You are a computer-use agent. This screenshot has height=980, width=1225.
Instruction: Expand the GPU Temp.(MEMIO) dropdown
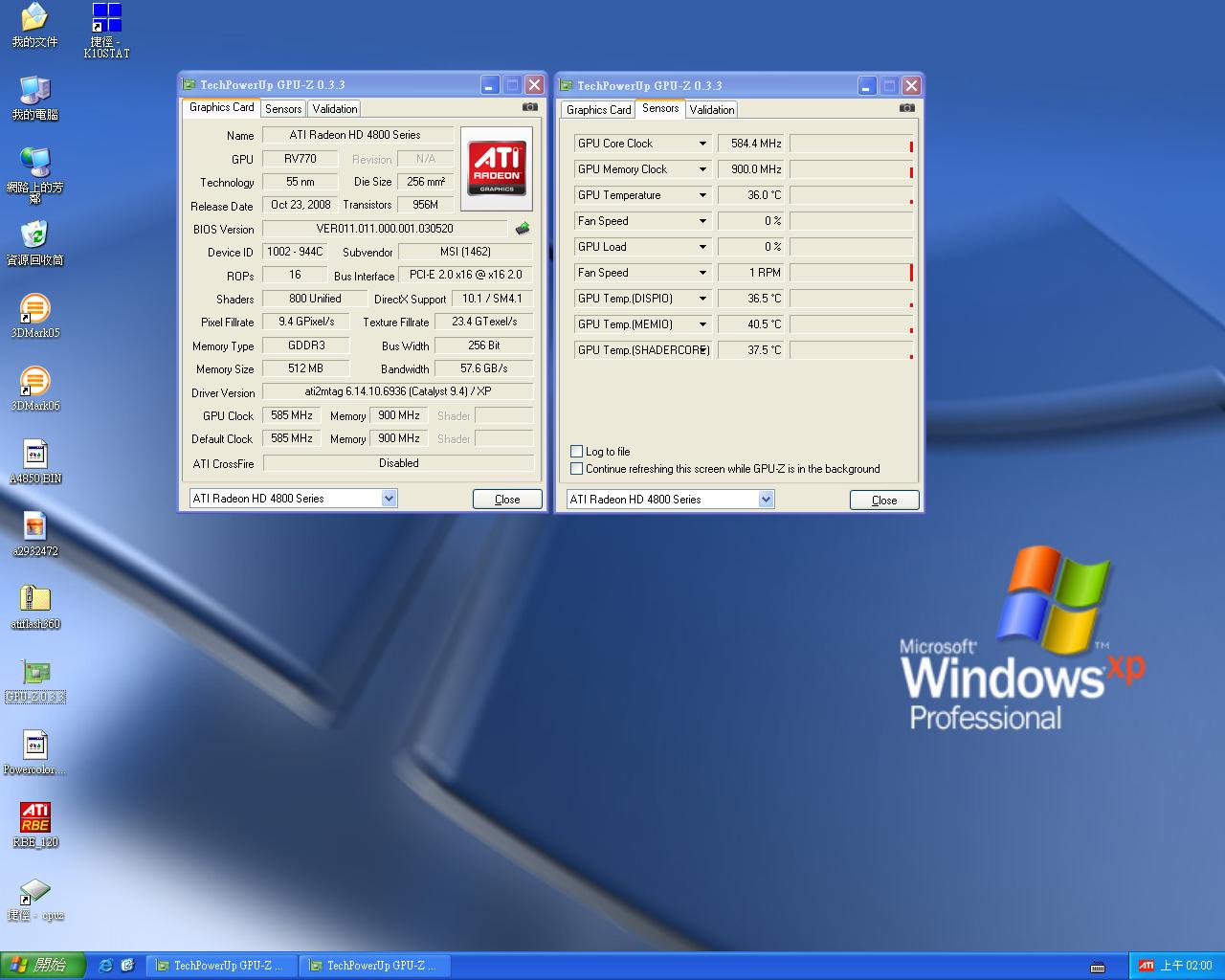[x=702, y=324]
